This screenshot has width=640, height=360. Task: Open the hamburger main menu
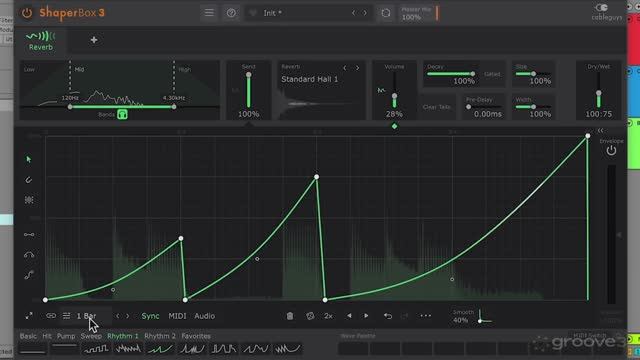tap(209, 13)
